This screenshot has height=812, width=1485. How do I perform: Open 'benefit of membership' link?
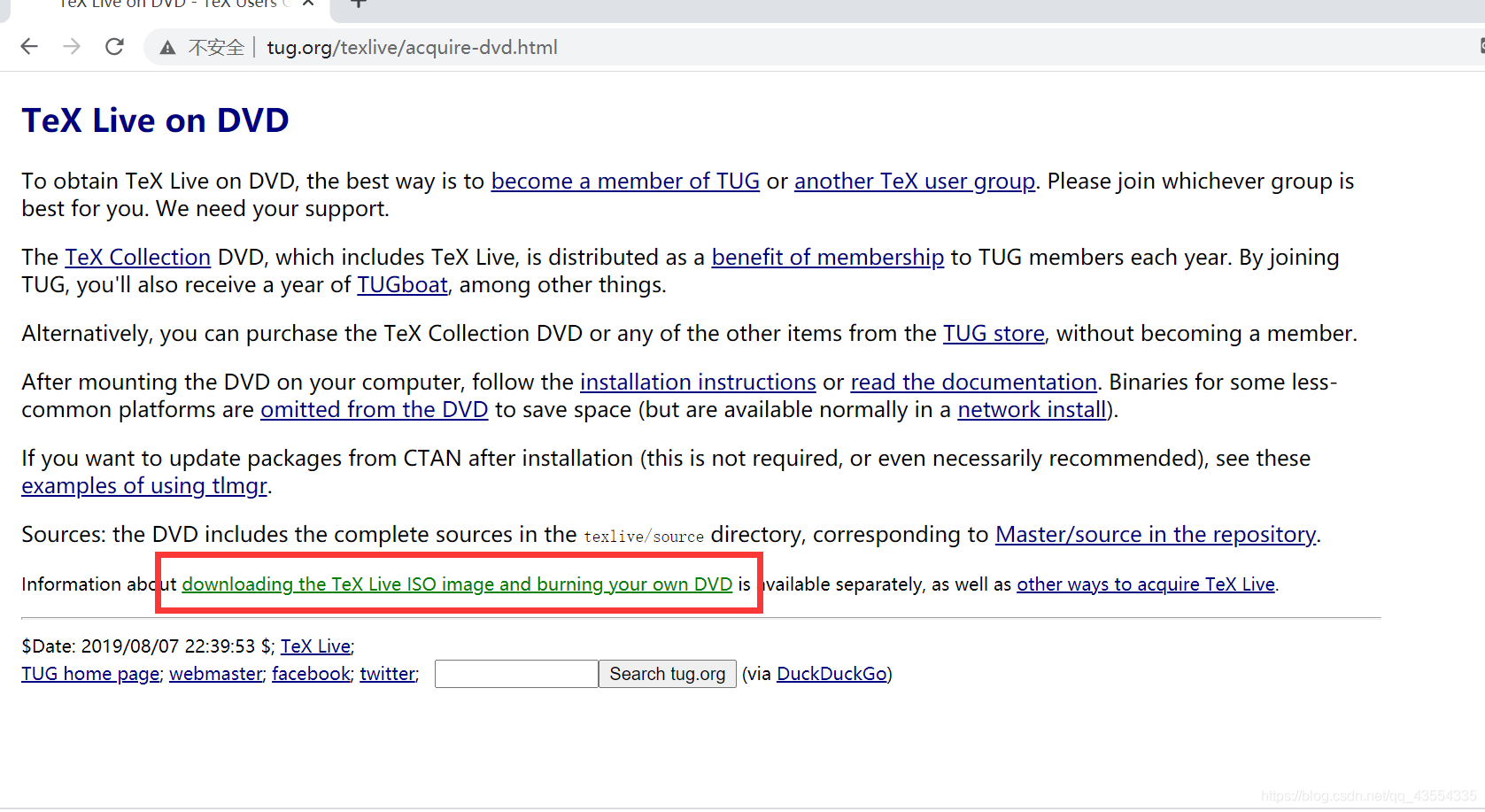(828, 258)
